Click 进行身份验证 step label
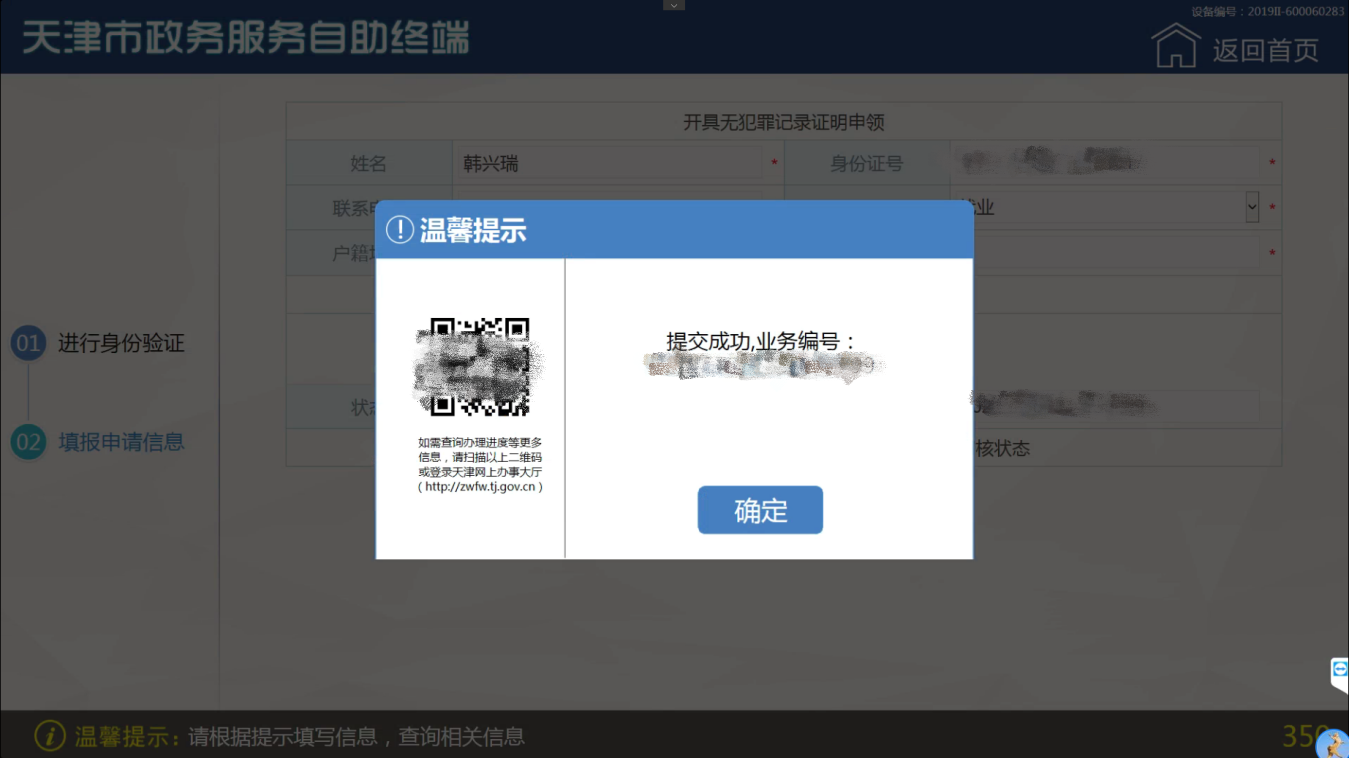1349x758 pixels. (121, 343)
